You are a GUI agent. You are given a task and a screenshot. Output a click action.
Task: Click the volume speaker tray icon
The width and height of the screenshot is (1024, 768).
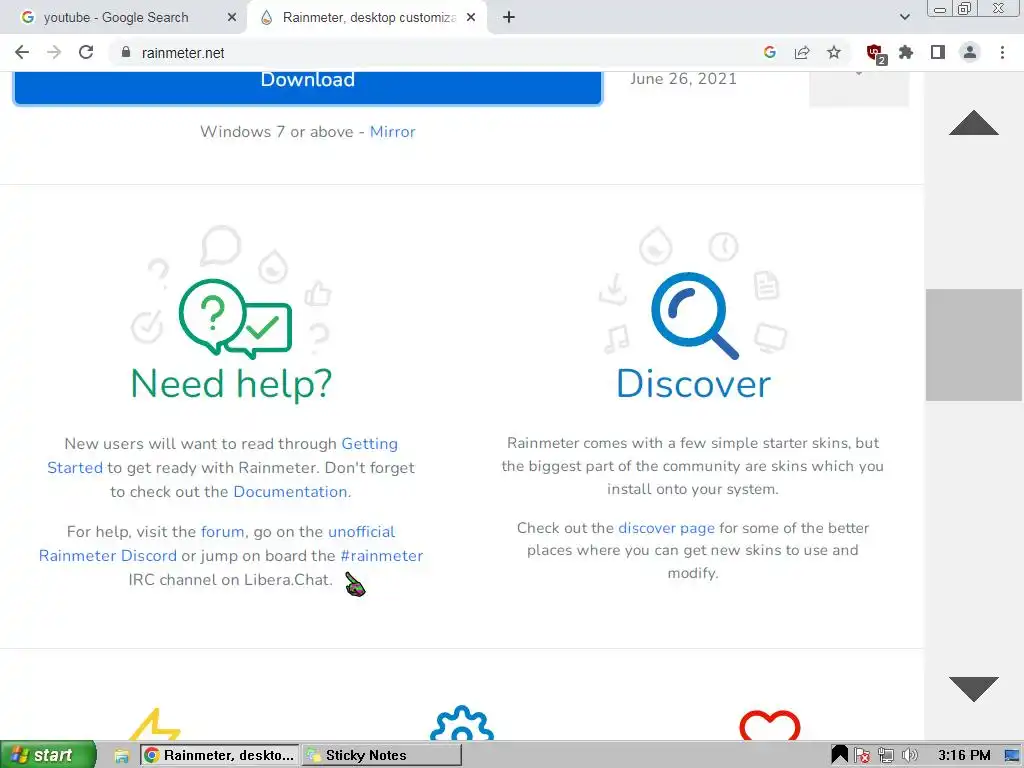tap(909, 756)
